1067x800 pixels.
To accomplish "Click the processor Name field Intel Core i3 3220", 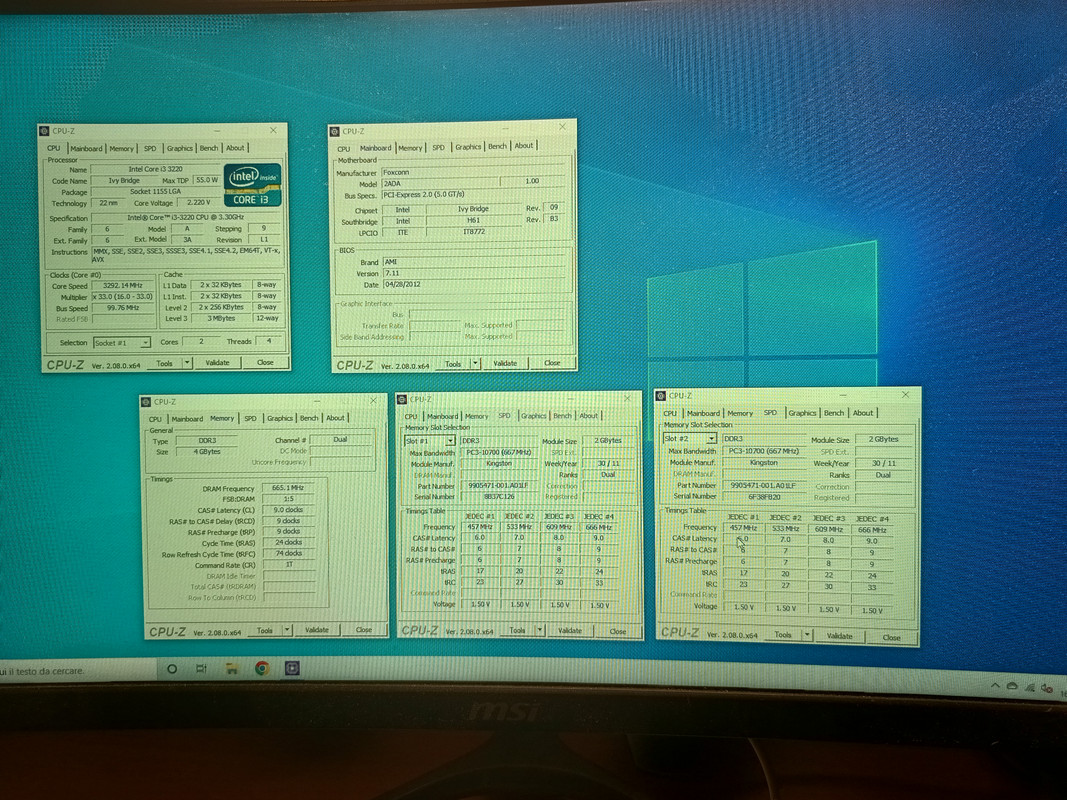I will point(156,169).
